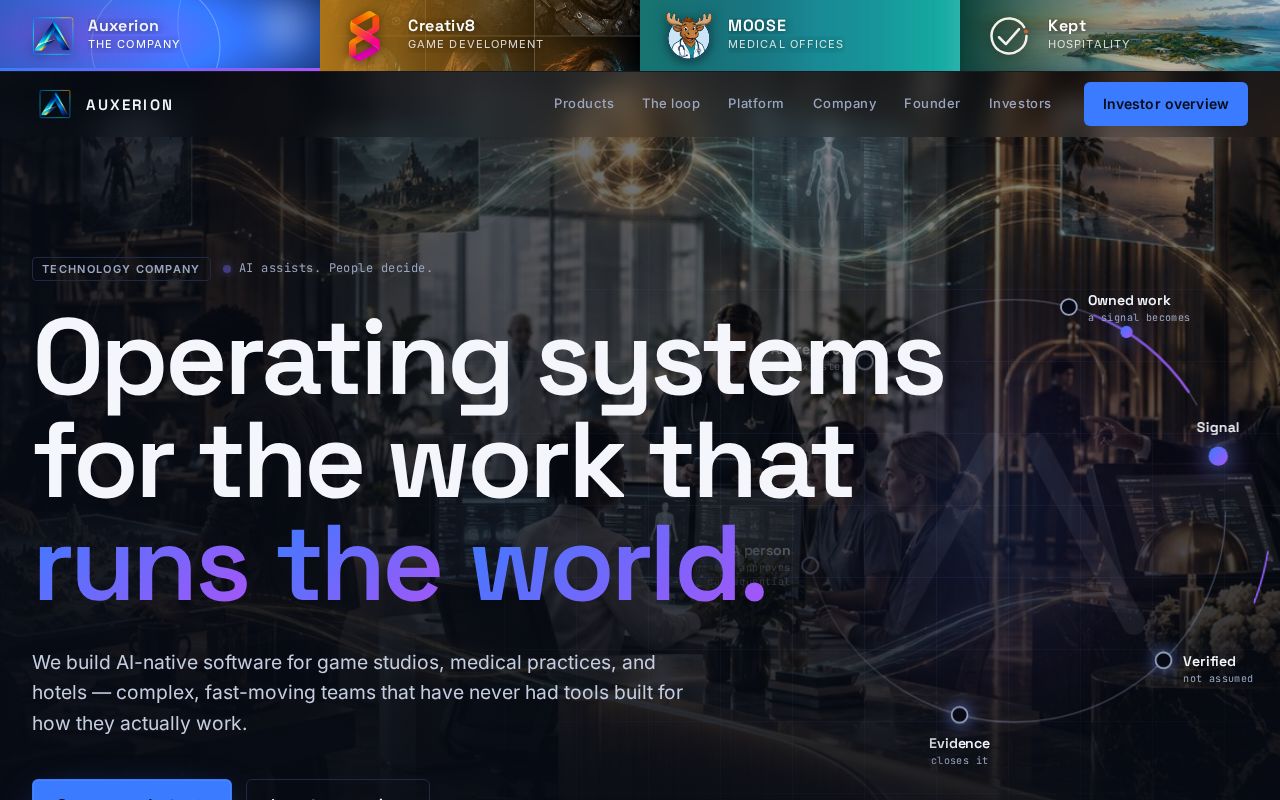Click the 'Evidence' label
This screenshot has height=800, width=1280.
tap(959, 743)
